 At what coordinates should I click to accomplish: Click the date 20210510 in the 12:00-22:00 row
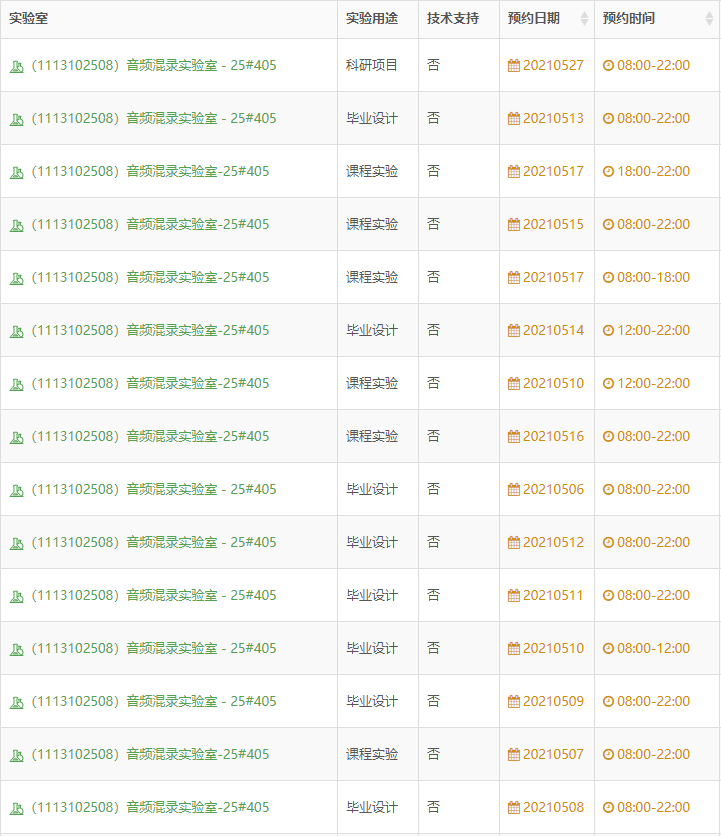pos(554,383)
